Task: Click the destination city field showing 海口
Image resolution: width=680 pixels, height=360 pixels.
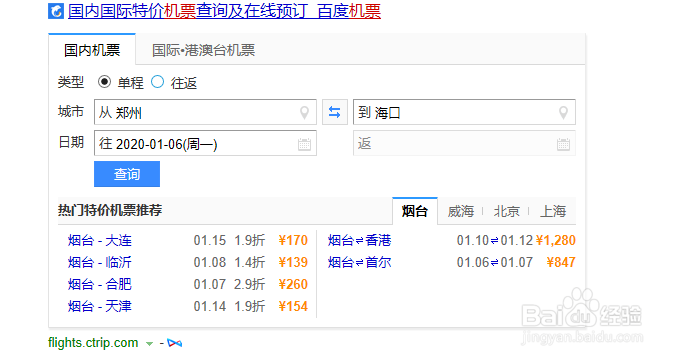Action: pyautogui.click(x=464, y=112)
